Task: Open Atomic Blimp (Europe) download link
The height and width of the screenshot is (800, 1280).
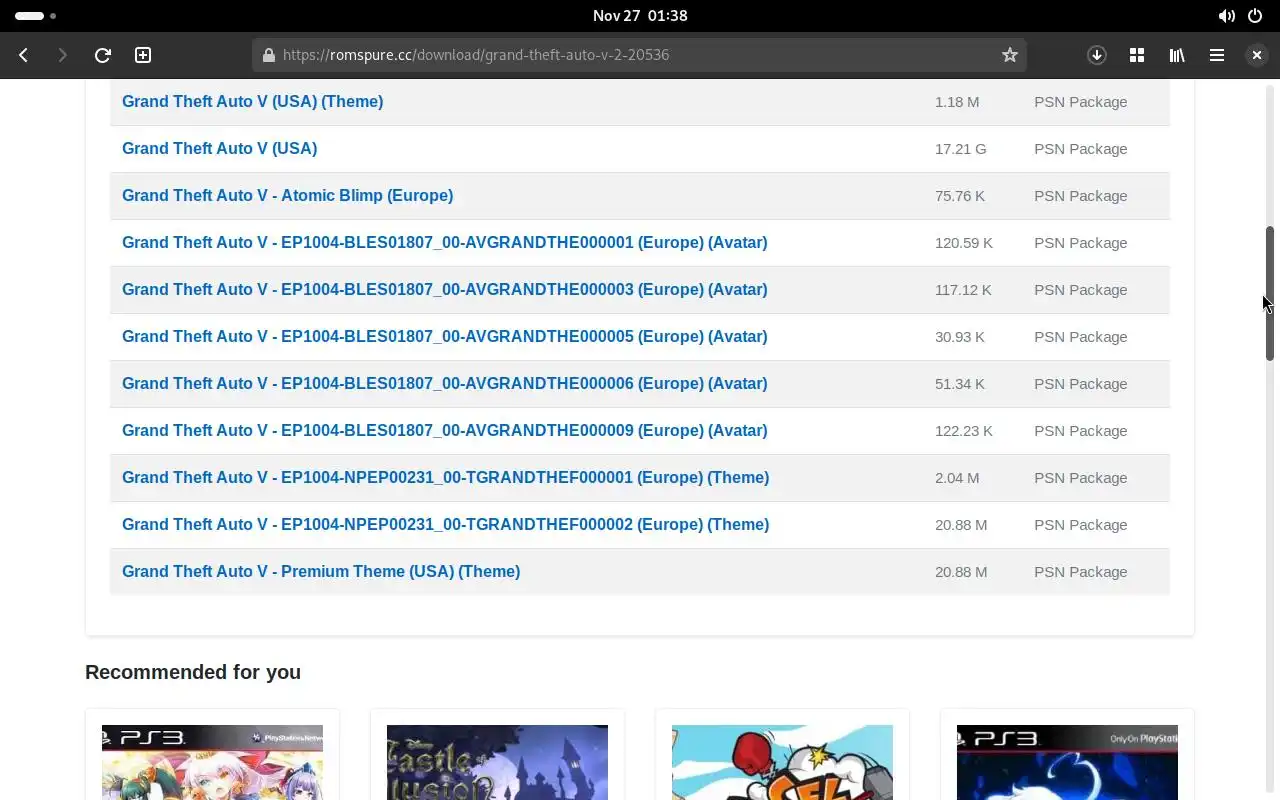Action: [x=287, y=195]
